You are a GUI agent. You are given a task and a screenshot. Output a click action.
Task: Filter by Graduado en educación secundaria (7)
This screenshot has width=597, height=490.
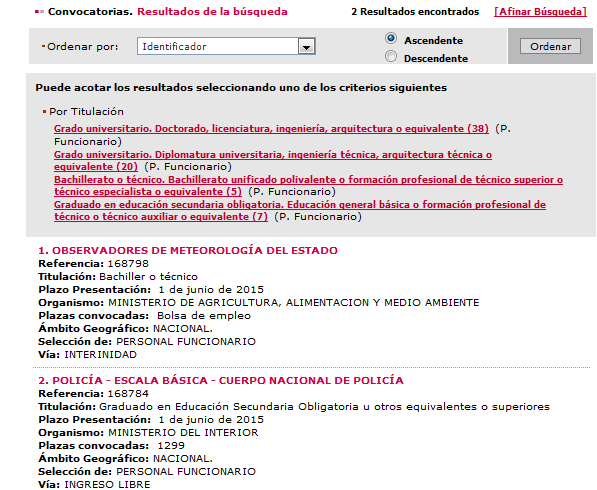pyautogui.click(x=300, y=211)
